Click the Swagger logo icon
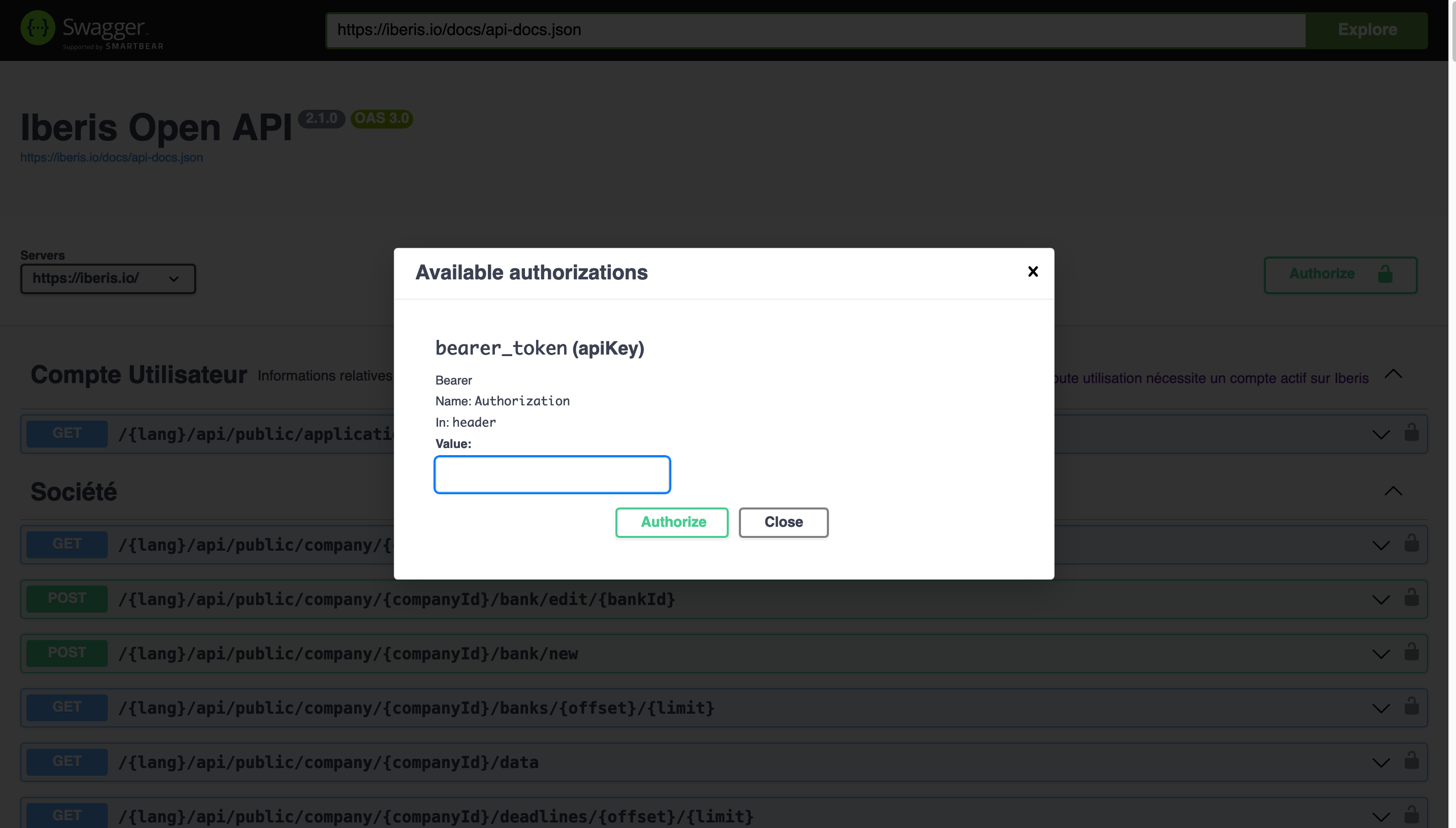This screenshot has width=1456, height=828. (x=38, y=28)
